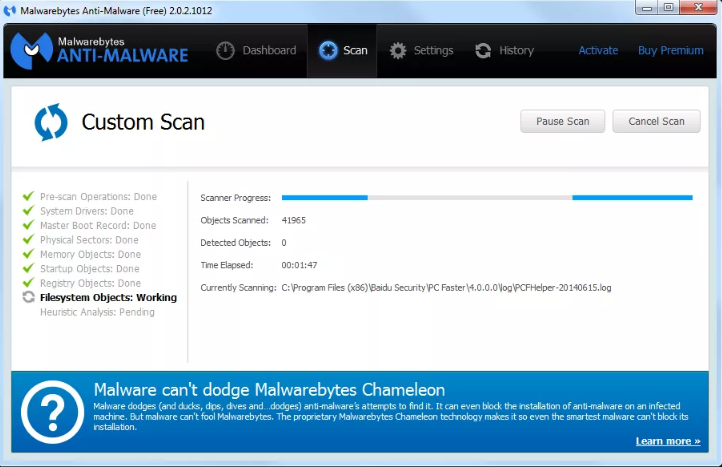The width and height of the screenshot is (722, 467).
Task: Click the 'Time Elapsed:' label
Action: pos(227,265)
